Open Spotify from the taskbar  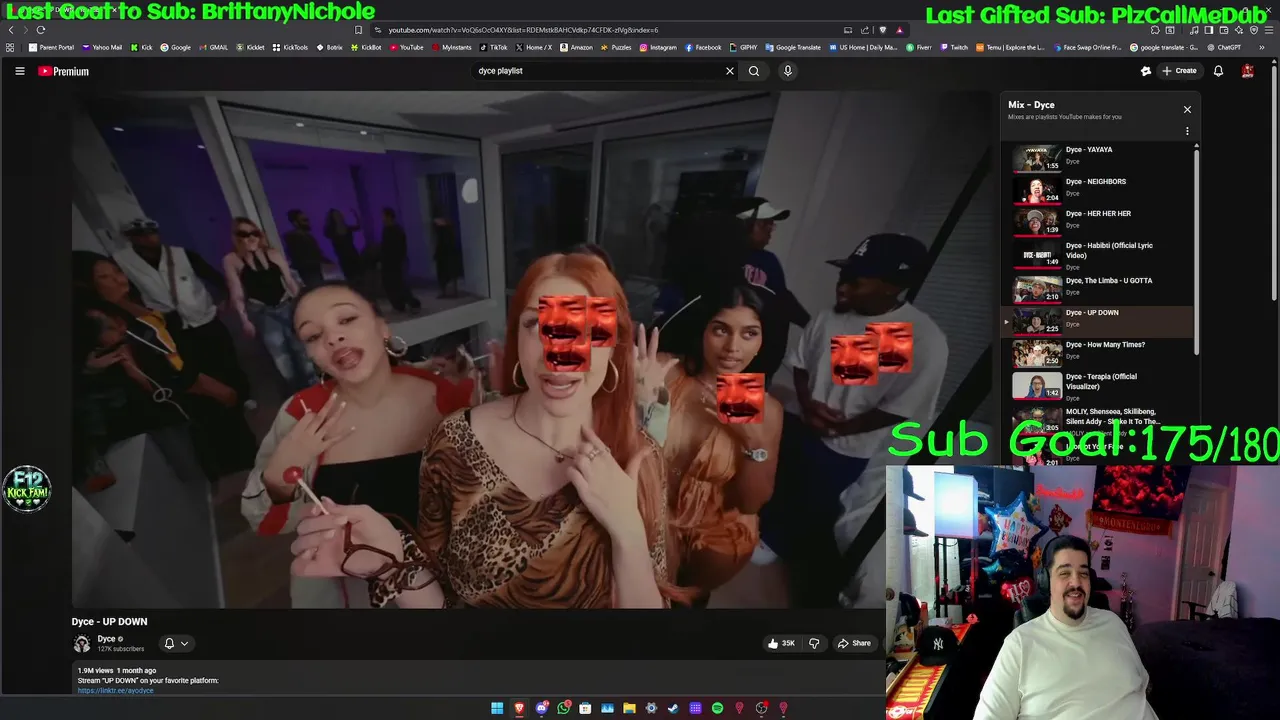click(x=717, y=708)
